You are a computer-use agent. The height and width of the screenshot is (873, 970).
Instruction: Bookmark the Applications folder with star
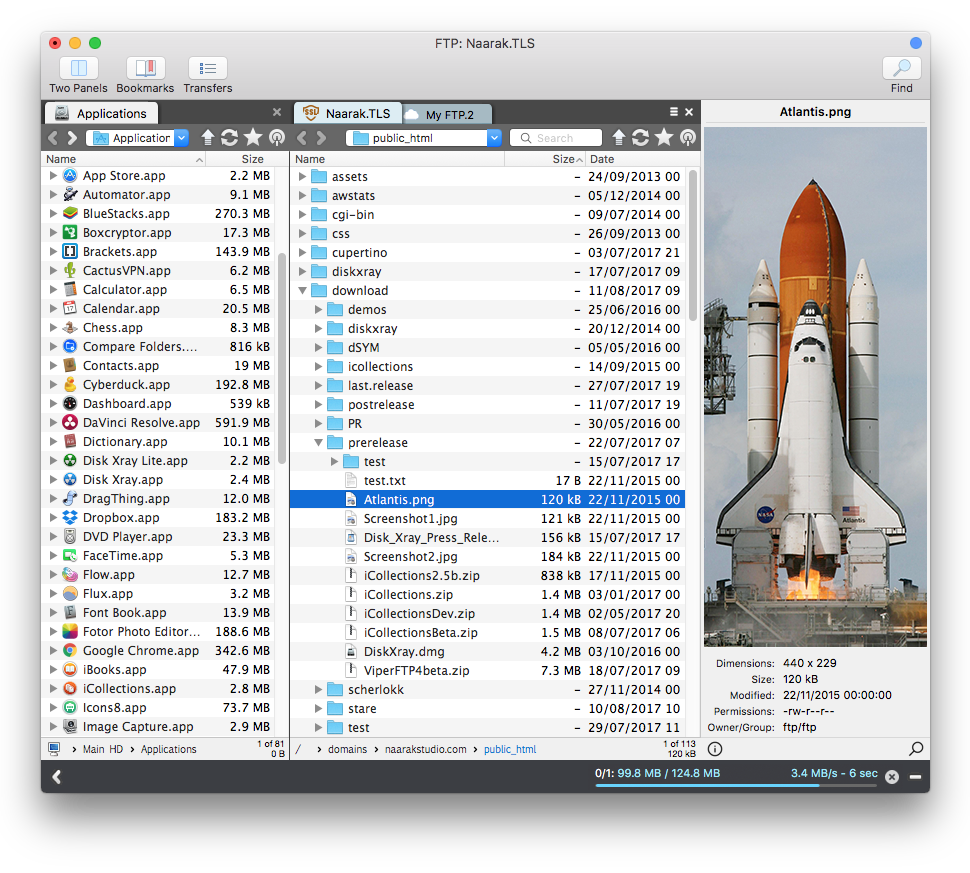click(x=253, y=137)
